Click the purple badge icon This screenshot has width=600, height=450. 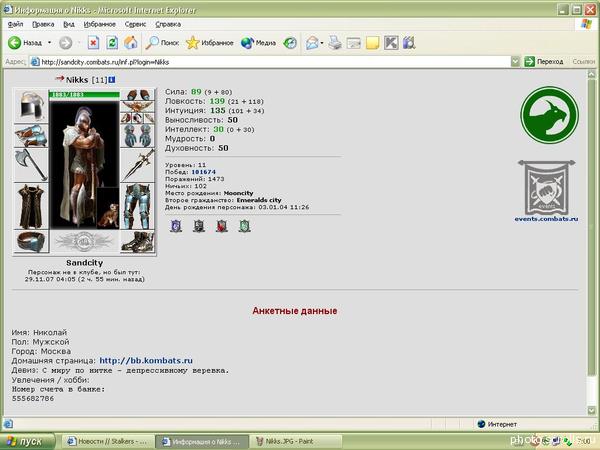[x=176, y=226]
